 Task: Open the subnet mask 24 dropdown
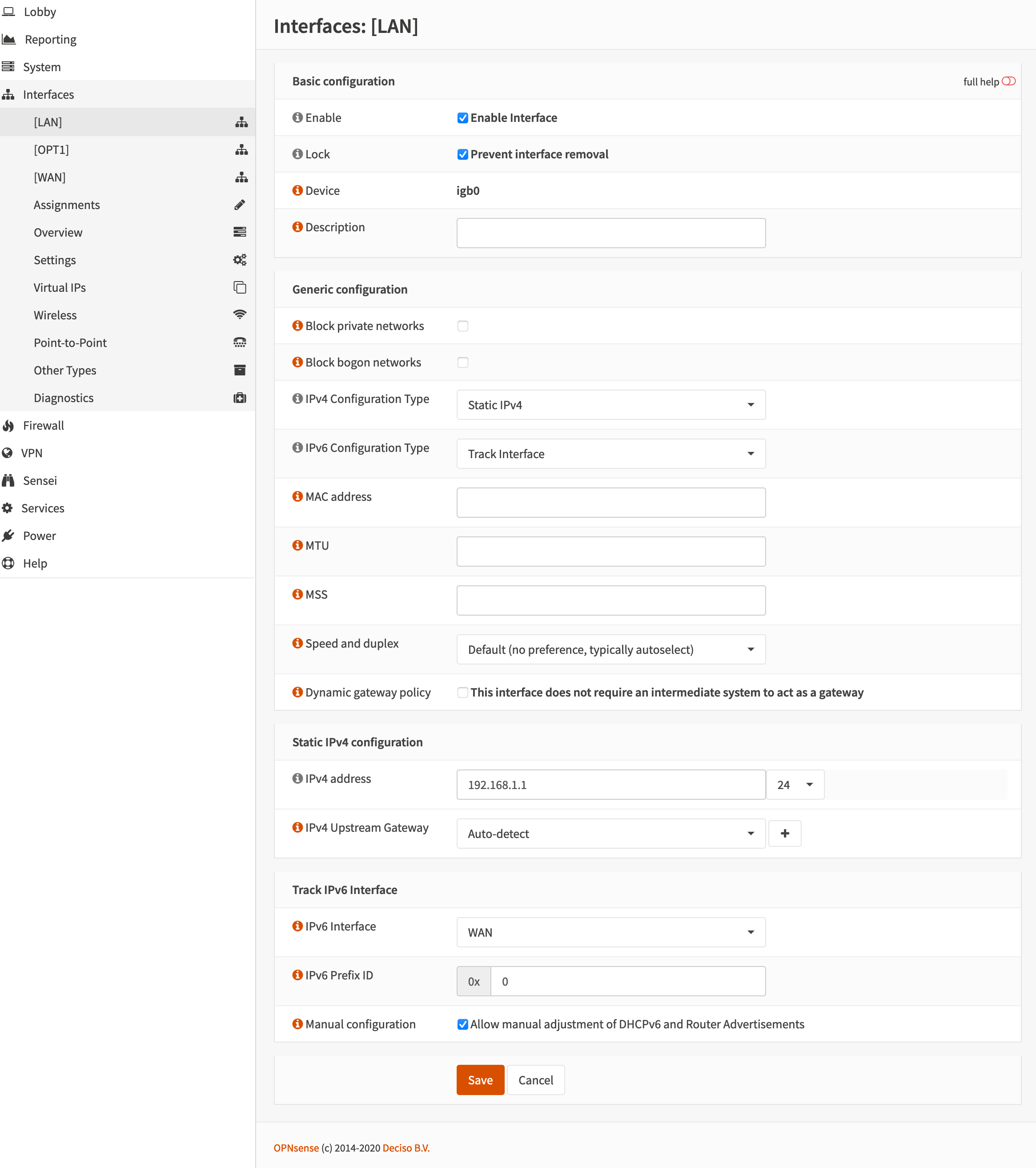795,785
